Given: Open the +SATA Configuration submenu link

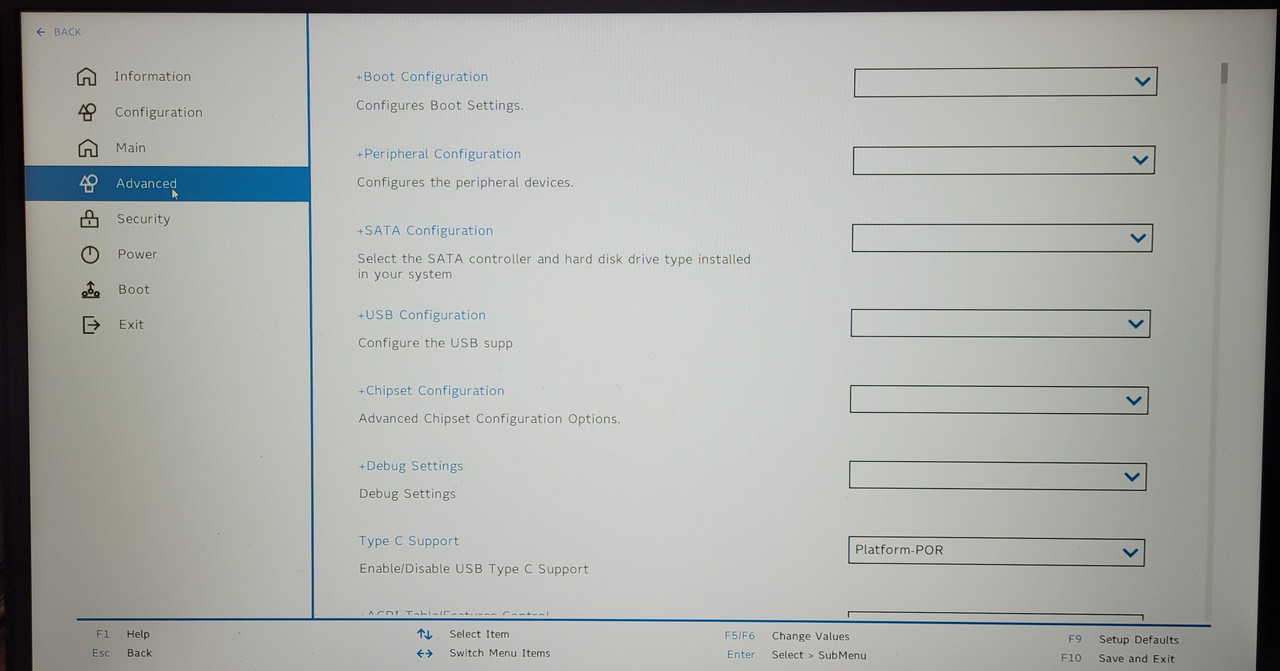Looking at the screenshot, I should tap(425, 230).
